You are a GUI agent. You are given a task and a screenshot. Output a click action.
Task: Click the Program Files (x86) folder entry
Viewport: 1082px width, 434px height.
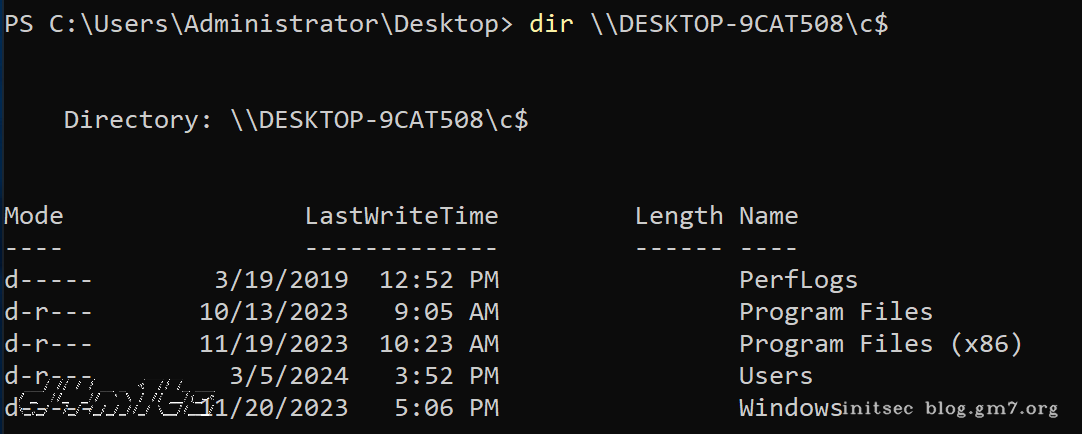880,344
